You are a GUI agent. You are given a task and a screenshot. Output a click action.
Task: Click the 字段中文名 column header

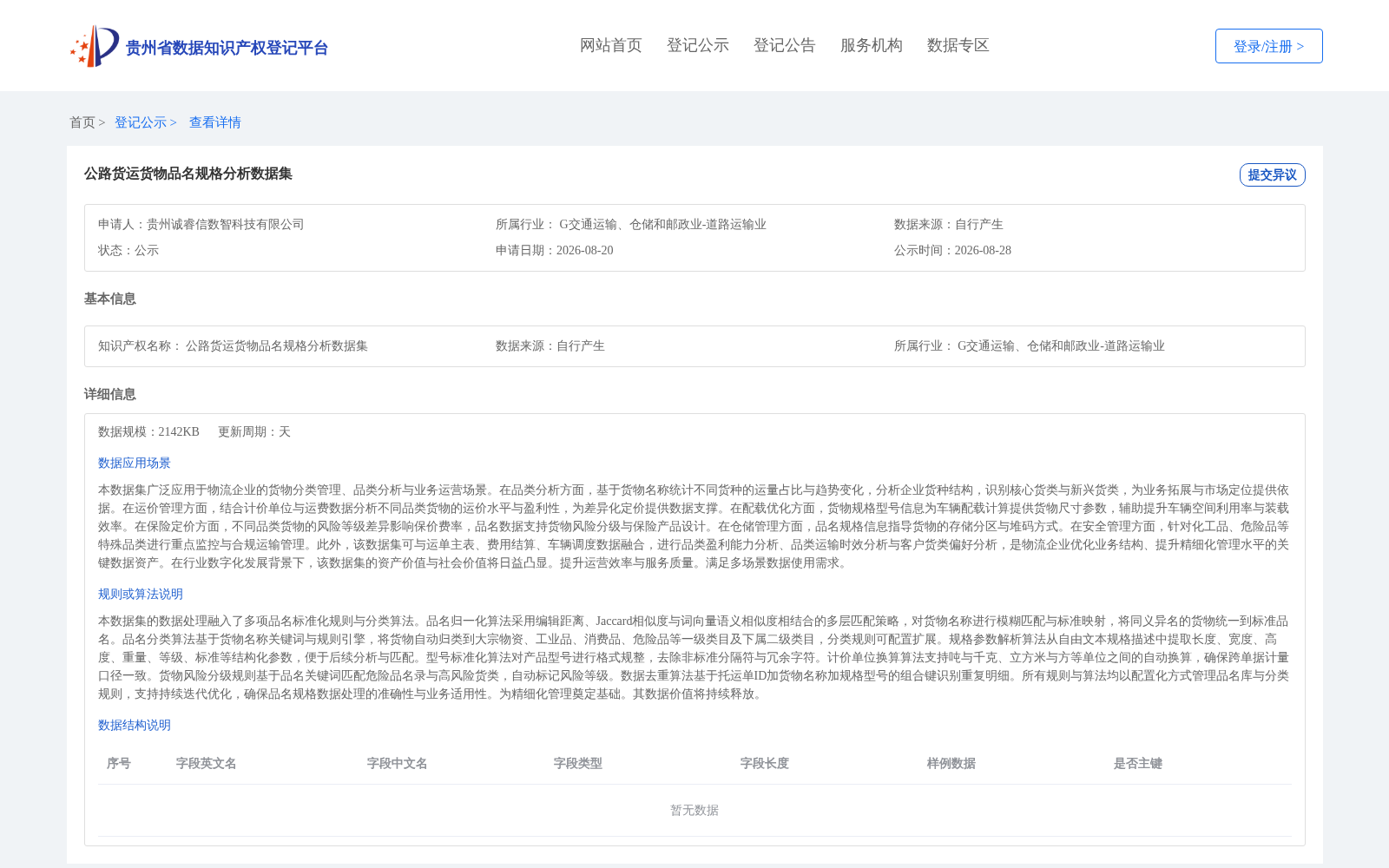tap(398, 763)
